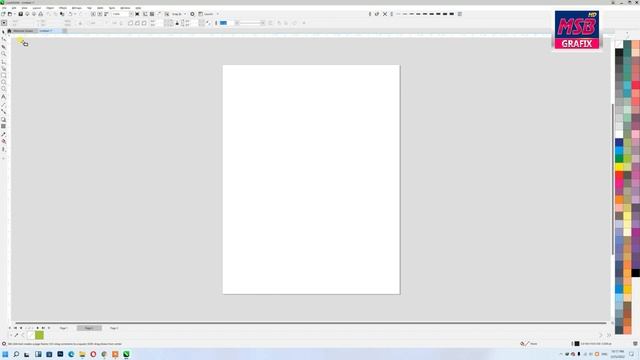Select the Crop tool in toolbox

click(4, 47)
